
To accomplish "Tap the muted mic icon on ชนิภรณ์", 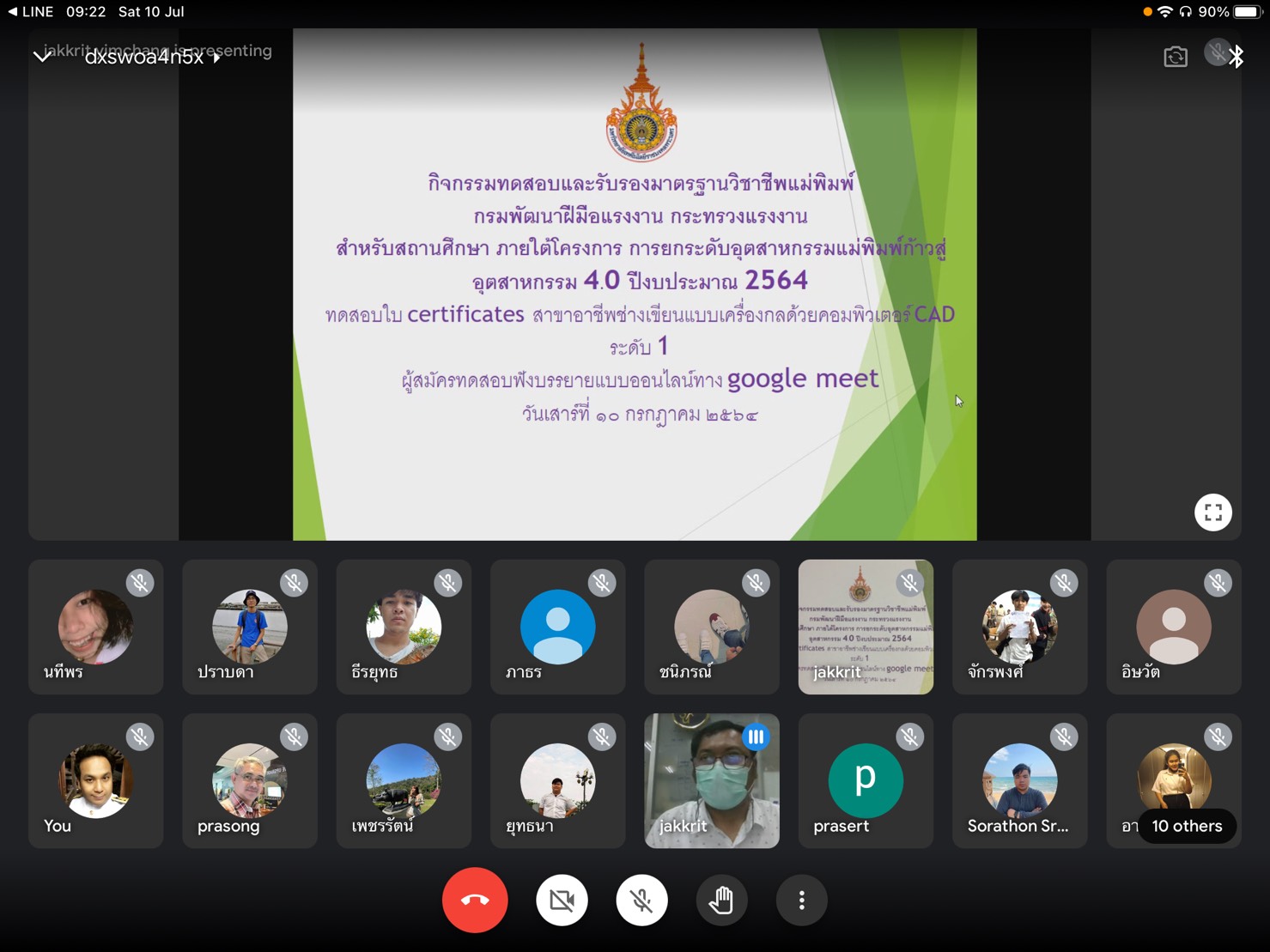I will pos(756,583).
